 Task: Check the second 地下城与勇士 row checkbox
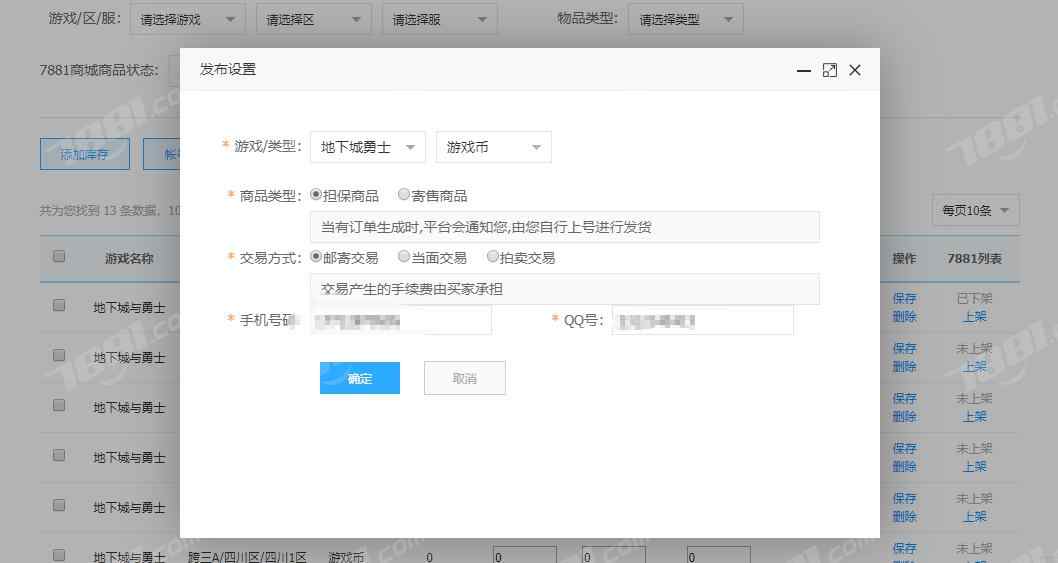coord(59,355)
